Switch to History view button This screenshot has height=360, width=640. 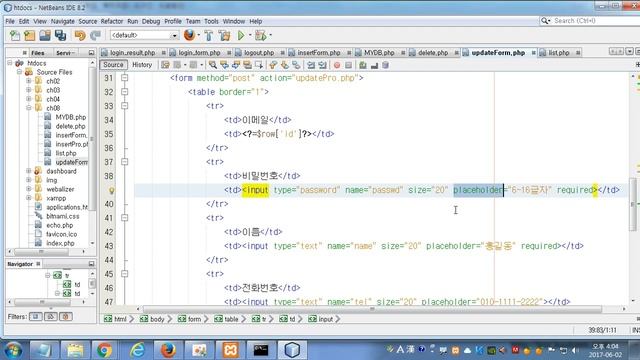(x=142, y=65)
